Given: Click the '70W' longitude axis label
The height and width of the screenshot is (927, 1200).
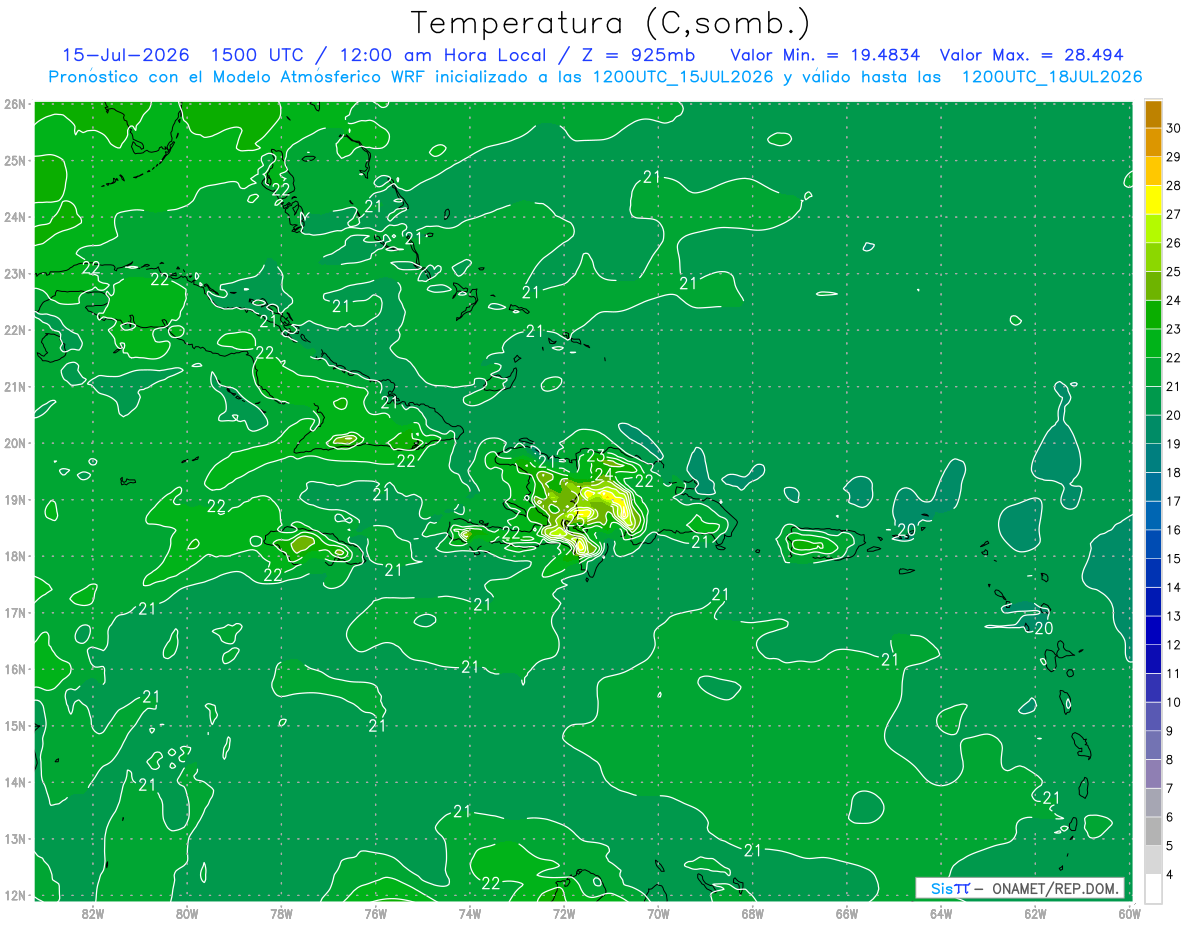Looking at the screenshot, I should (x=658, y=913).
